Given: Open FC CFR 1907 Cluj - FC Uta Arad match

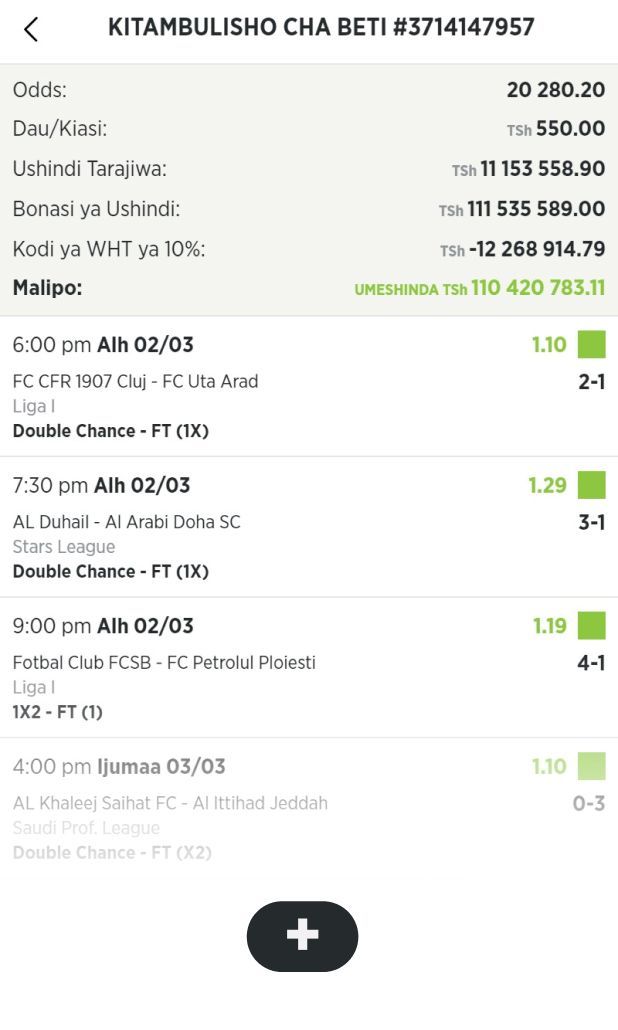Looking at the screenshot, I should pyautogui.click(x=135, y=381).
